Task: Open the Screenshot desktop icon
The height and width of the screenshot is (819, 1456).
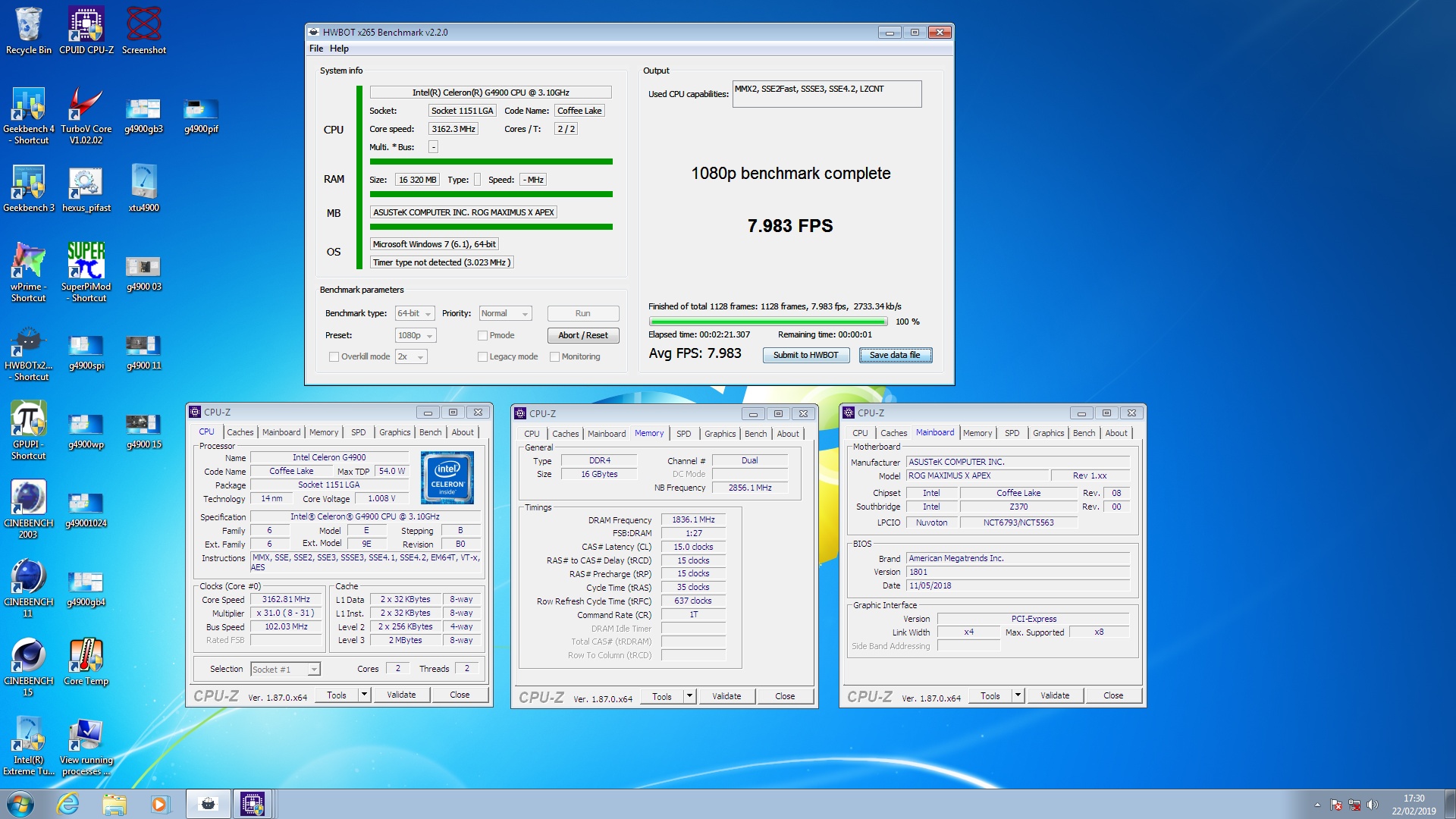Action: coord(144,30)
